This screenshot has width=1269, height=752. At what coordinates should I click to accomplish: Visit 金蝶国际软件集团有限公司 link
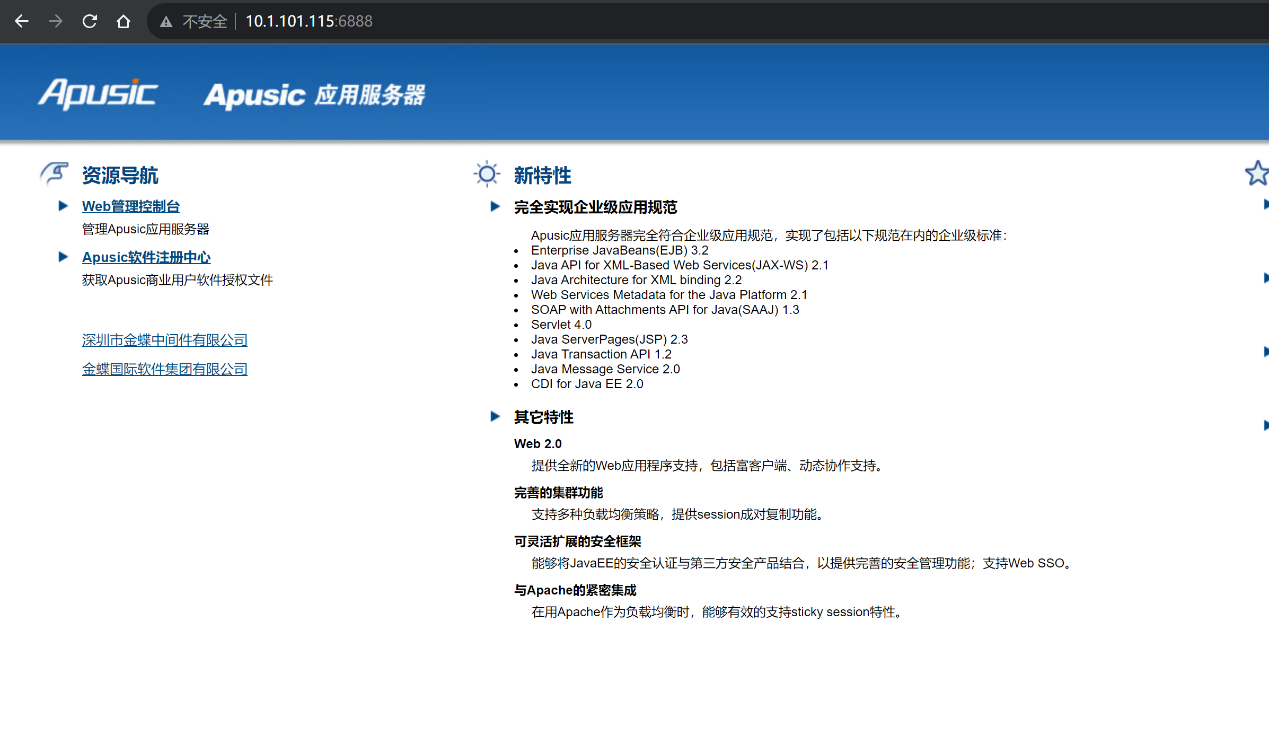[x=165, y=369]
